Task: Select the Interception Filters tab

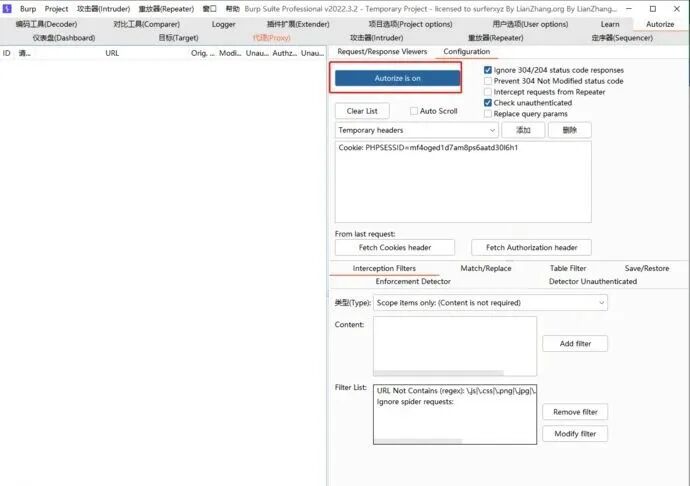Action: (x=384, y=268)
